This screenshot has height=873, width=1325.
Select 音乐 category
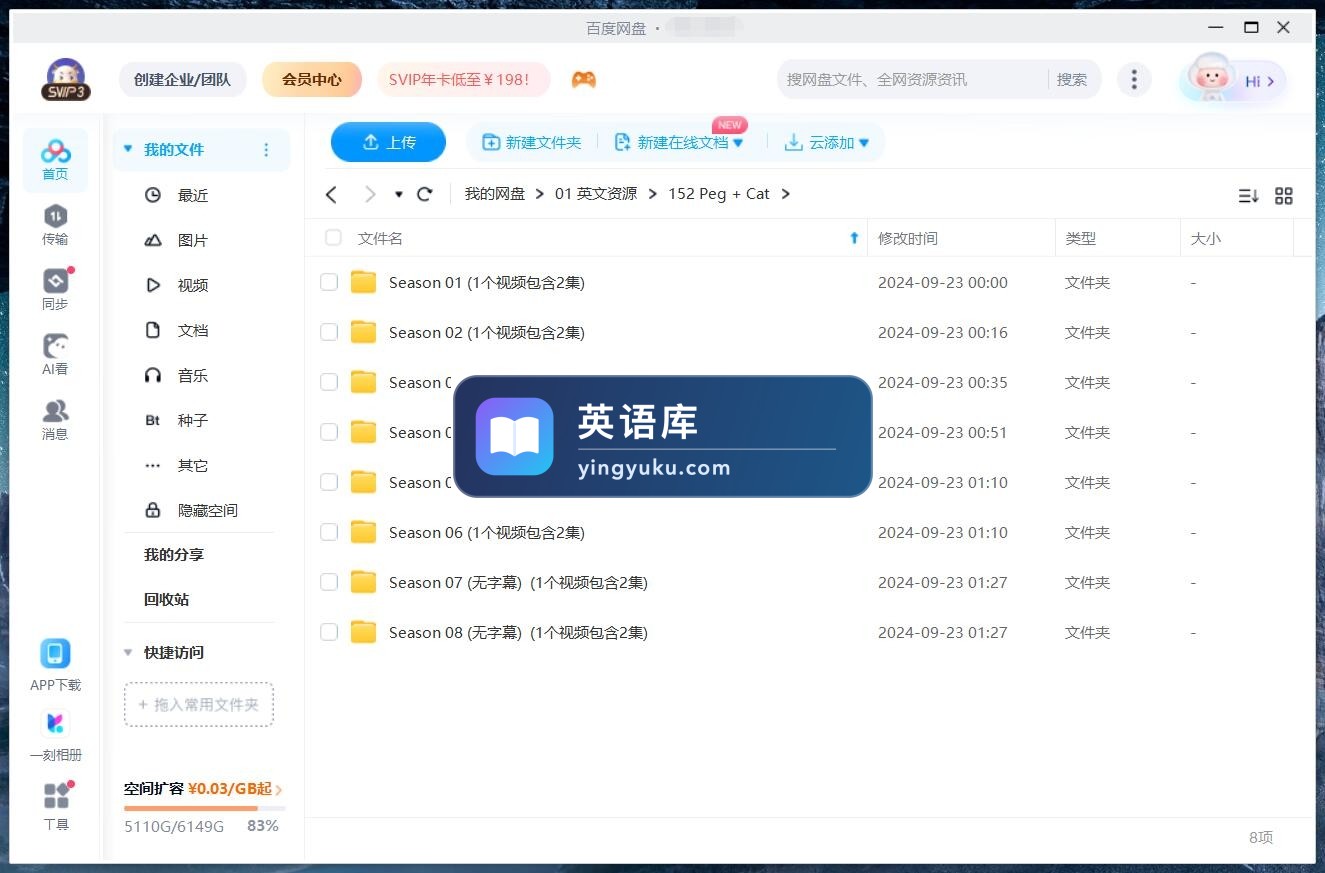pyautogui.click(x=193, y=375)
